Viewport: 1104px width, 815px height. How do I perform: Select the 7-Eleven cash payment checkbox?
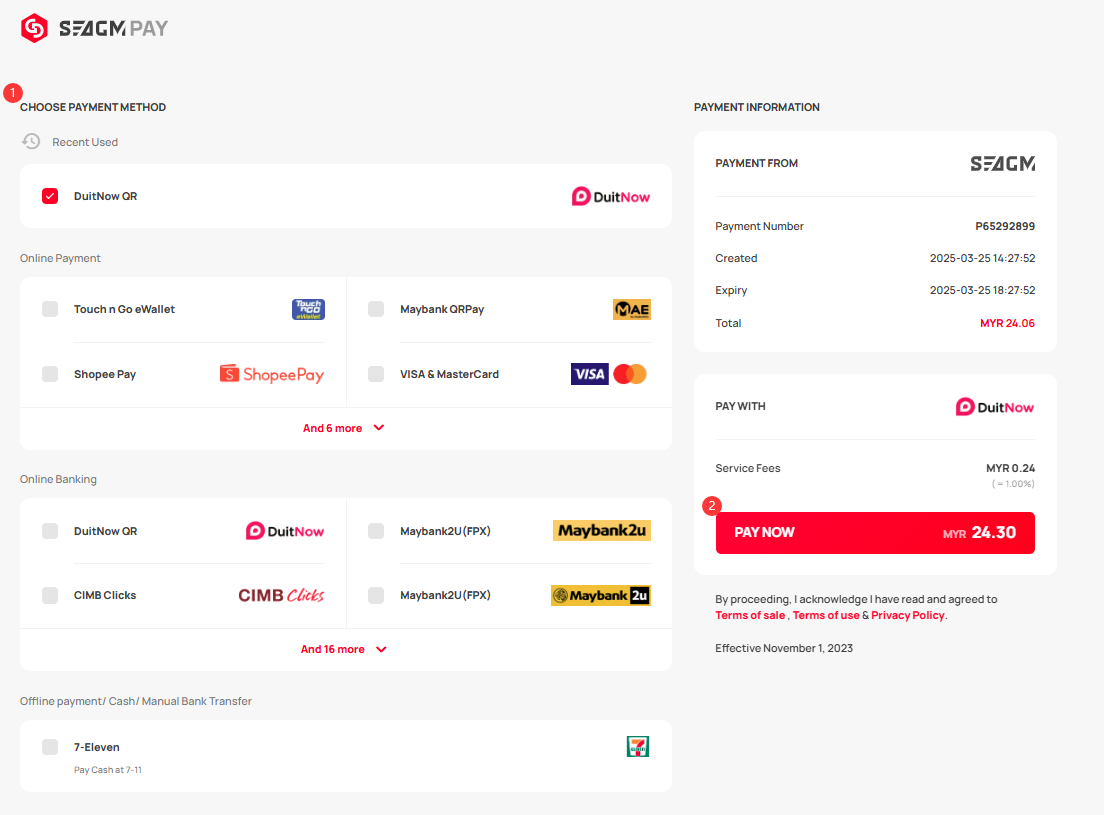[x=50, y=747]
